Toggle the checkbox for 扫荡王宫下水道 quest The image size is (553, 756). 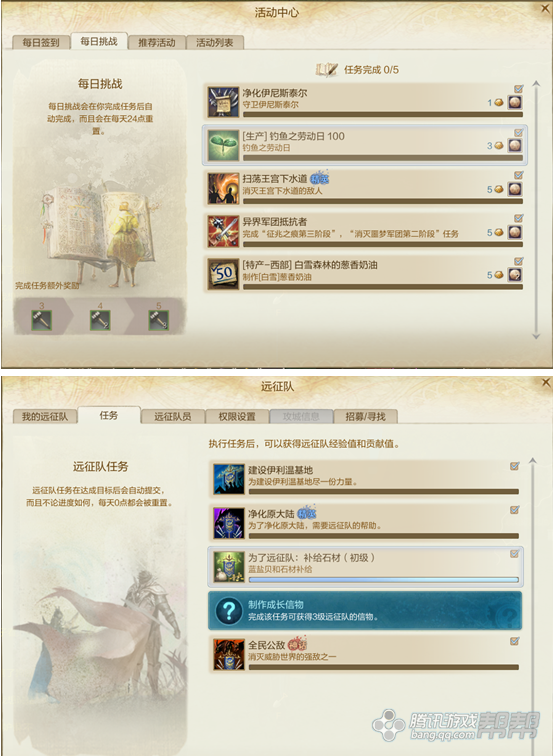518,175
